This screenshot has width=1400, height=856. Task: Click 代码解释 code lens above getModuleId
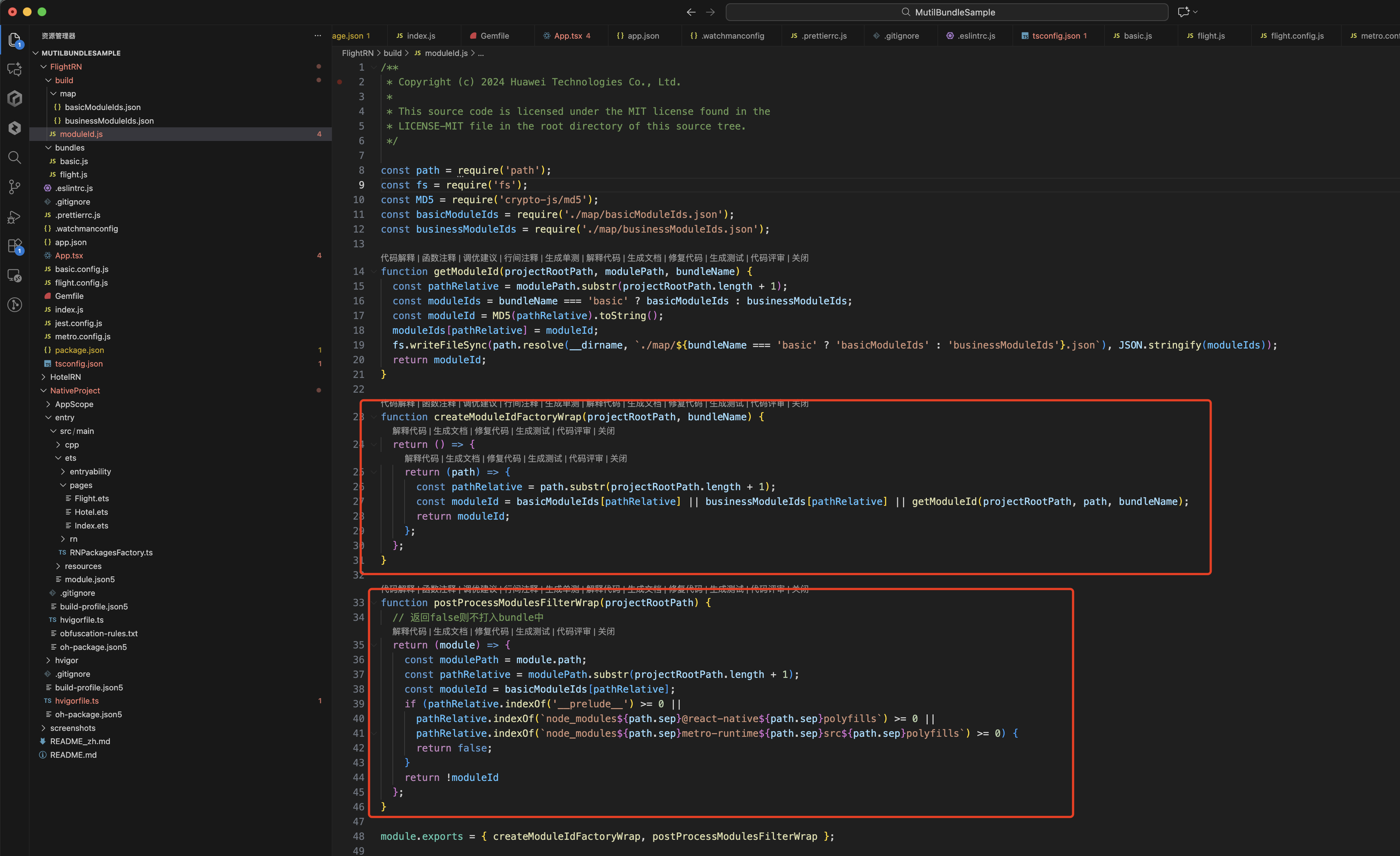pos(397,258)
